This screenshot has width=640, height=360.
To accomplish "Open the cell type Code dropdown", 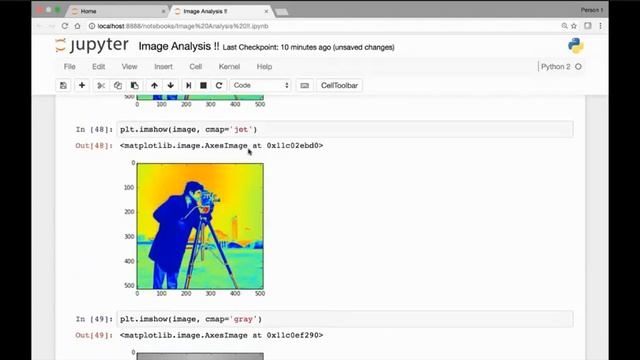I will 260,85.
